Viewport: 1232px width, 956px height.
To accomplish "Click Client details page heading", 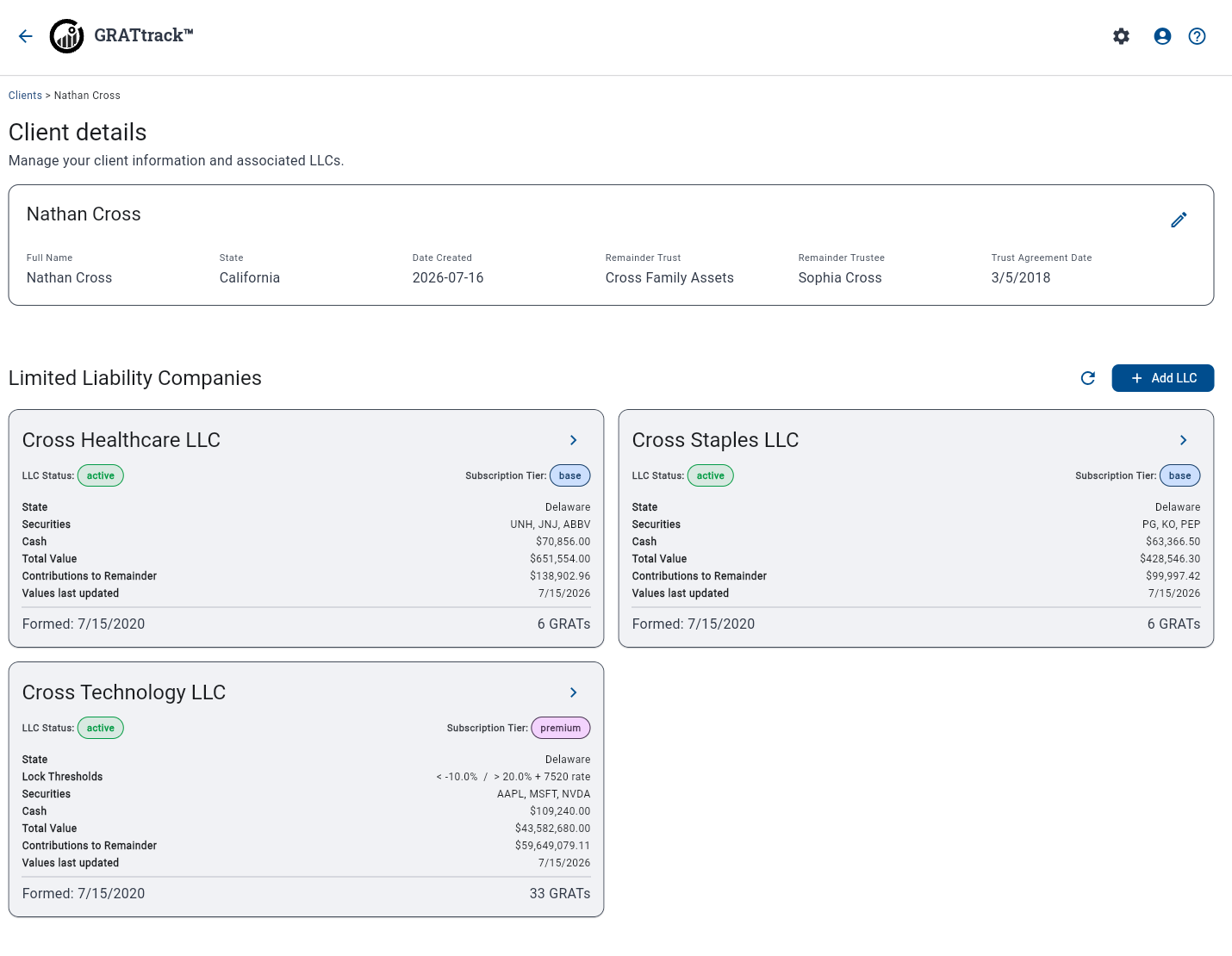I will (x=78, y=133).
